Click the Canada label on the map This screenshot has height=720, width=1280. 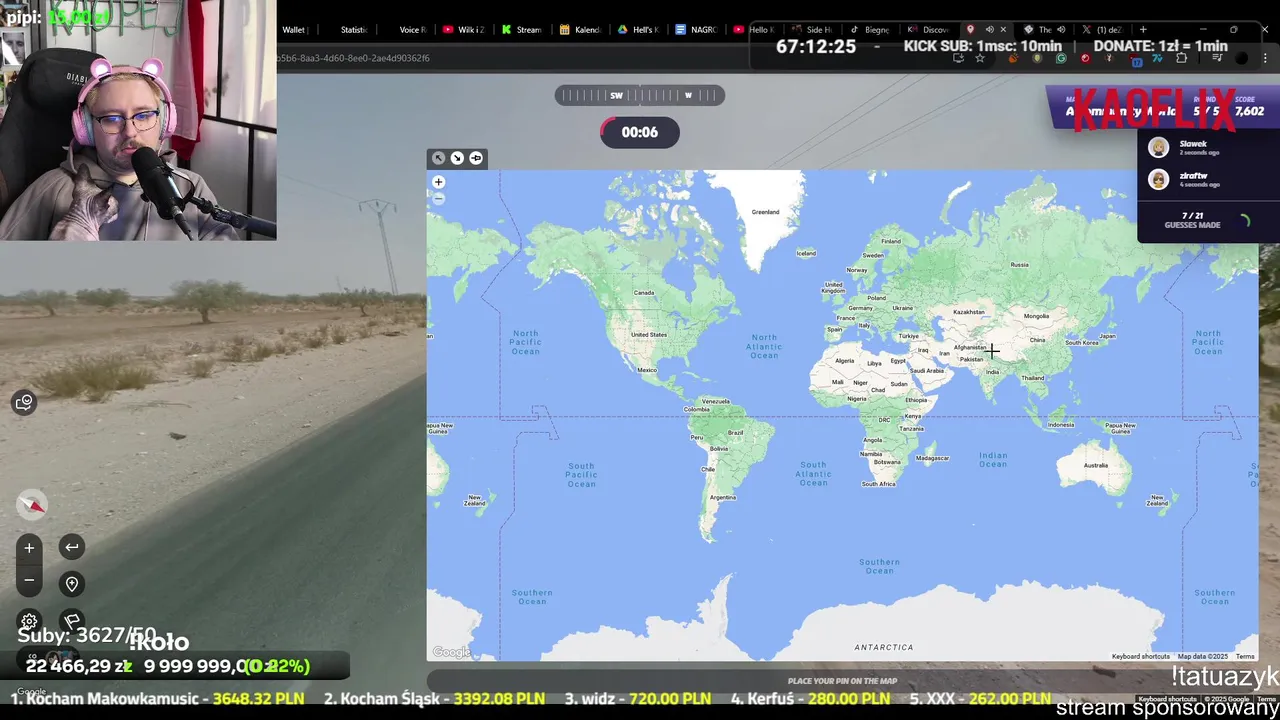643,293
